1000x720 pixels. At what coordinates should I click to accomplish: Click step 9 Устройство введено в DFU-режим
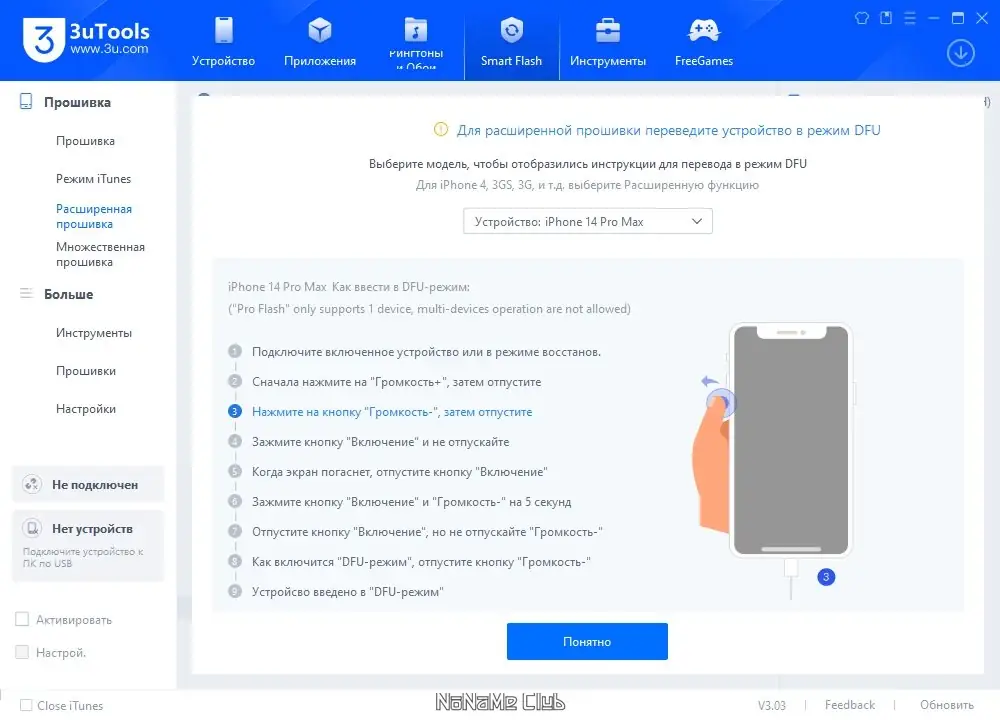coord(348,592)
